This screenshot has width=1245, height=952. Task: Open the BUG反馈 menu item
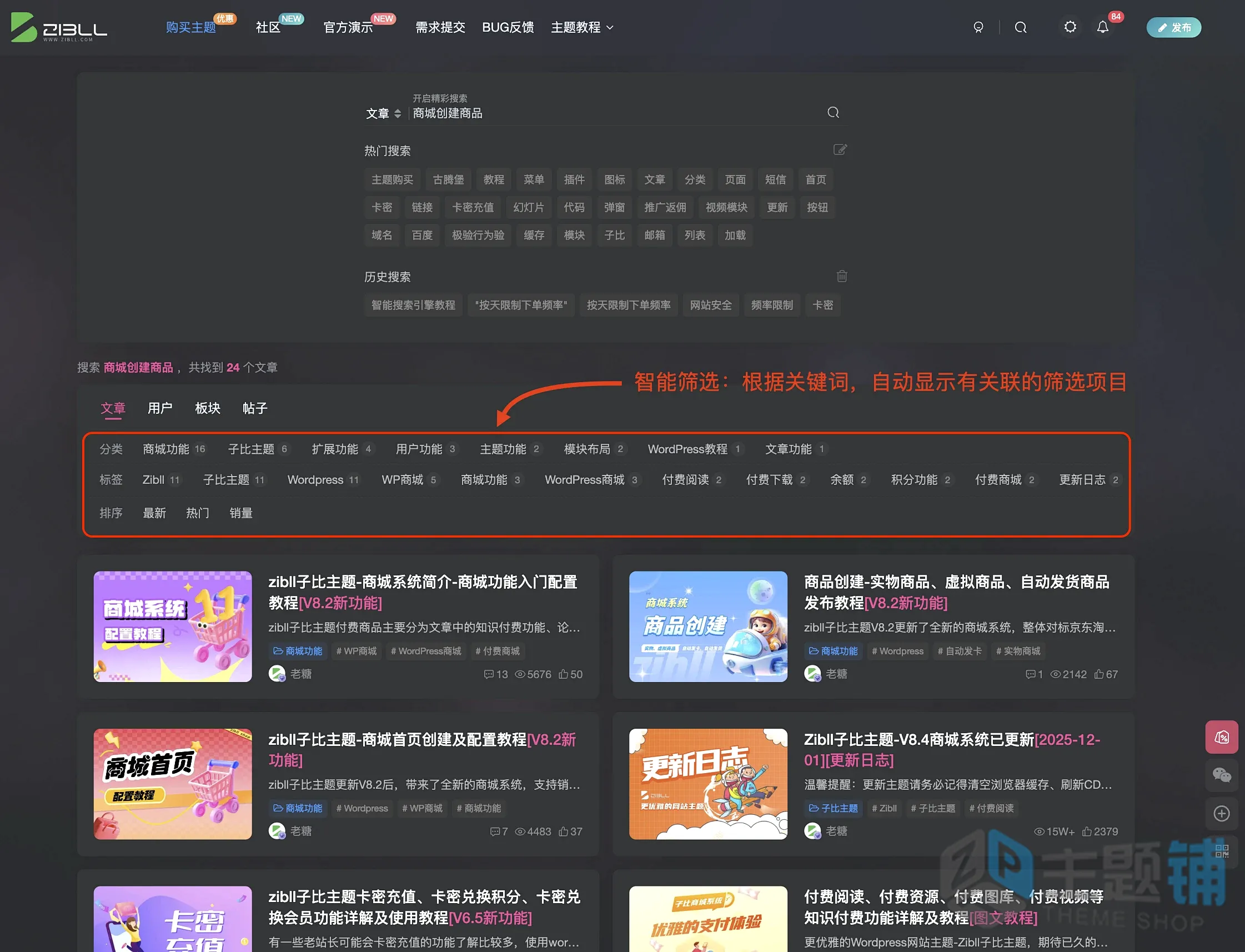pos(508,27)
